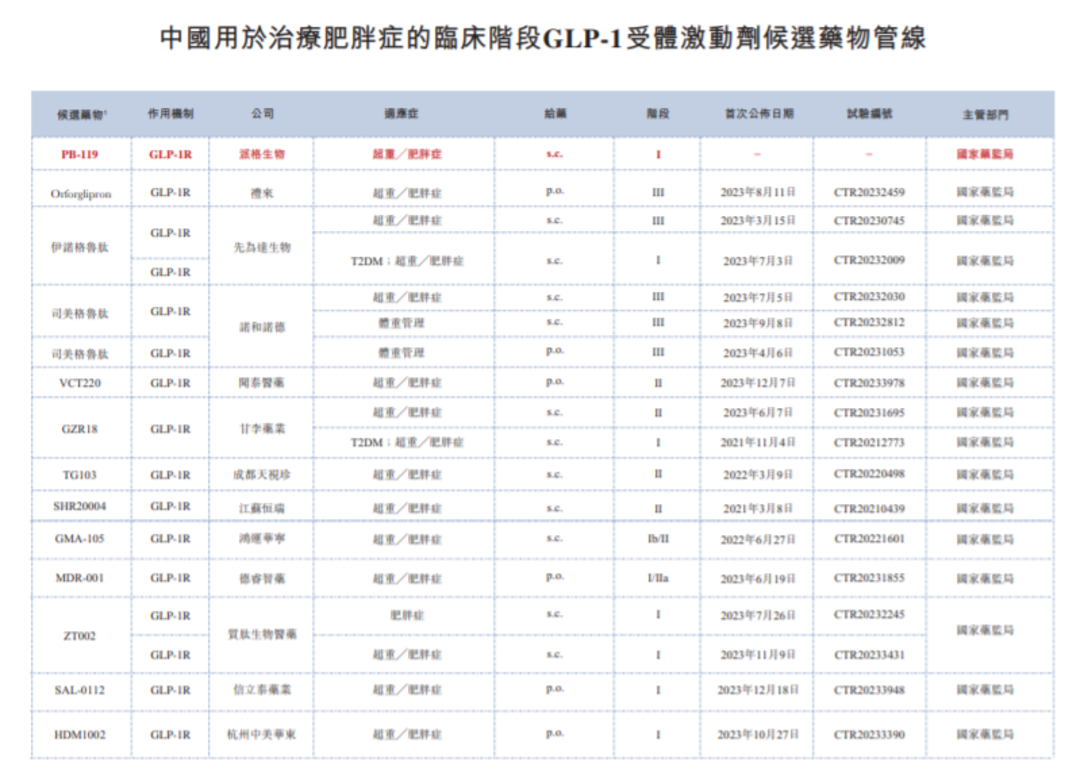Image resolution: width=1080 pixels, height=776 pixels.
Task: Select the 'GZR18' drug cell
Action: coord(80,429)
